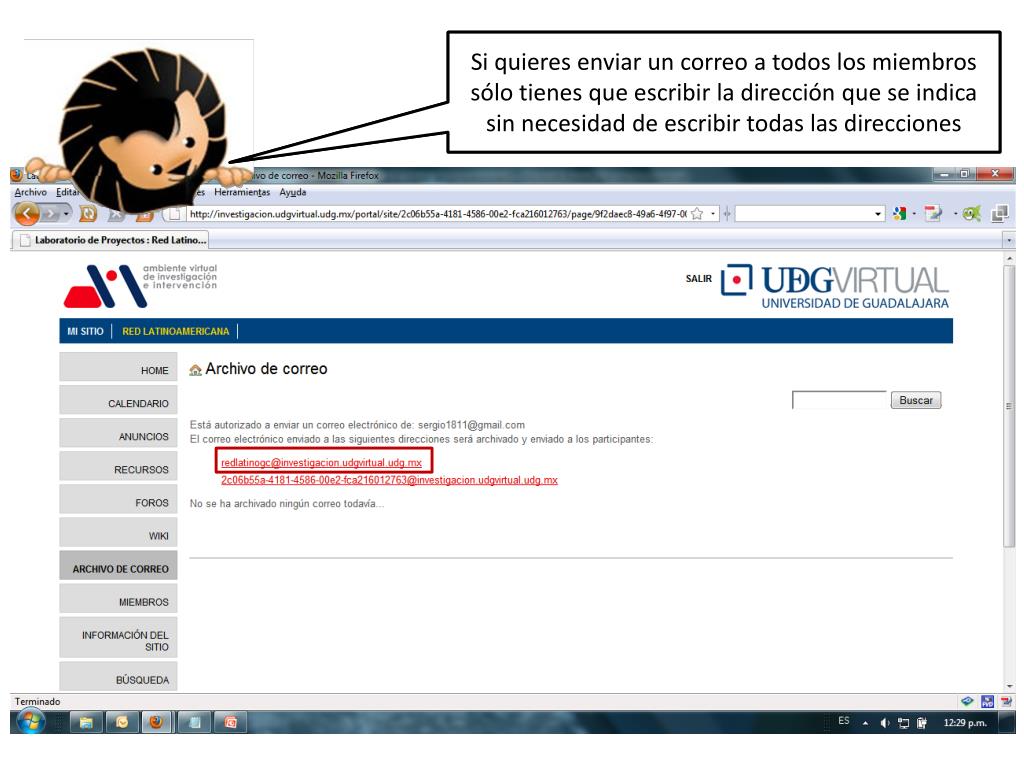
Task: Open the notepad app taskbar button
Action: 194,722
